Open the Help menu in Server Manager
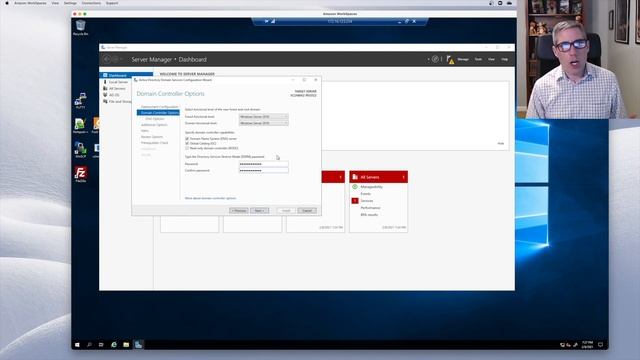This screenshot has width=640, height=360. [504, 60]
